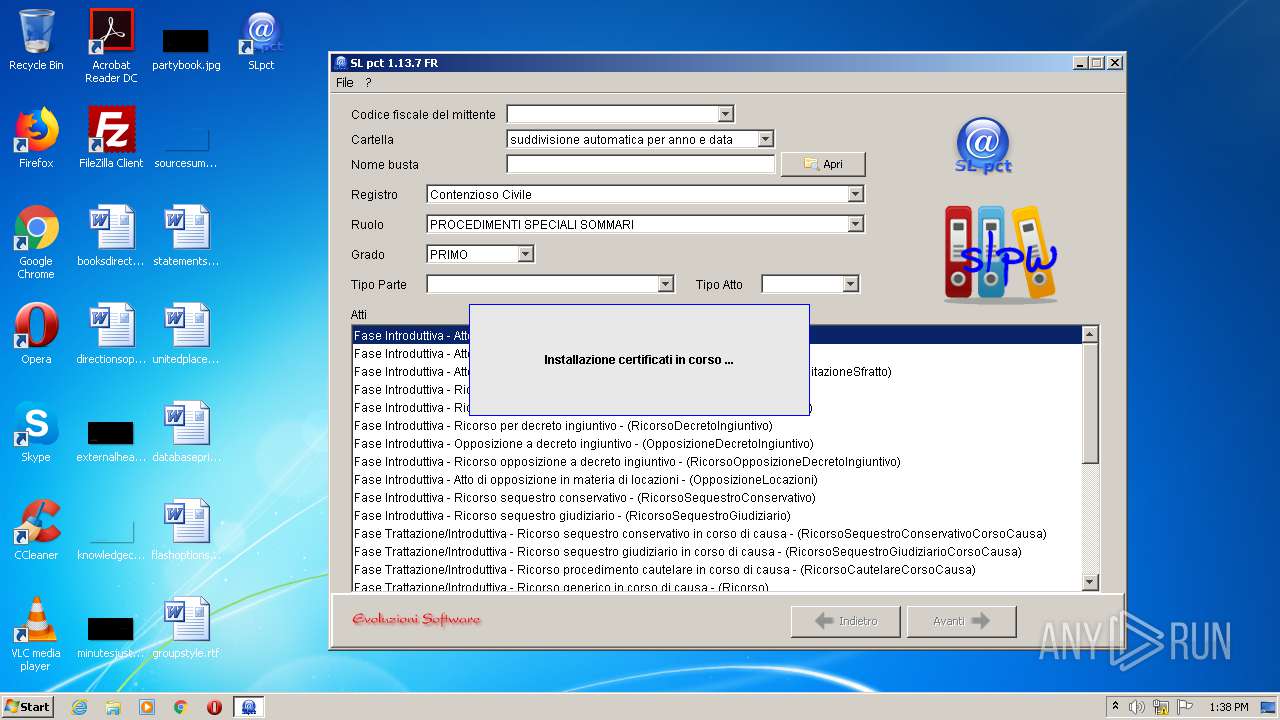Open statements Word document icon

(x=186, y=236)
